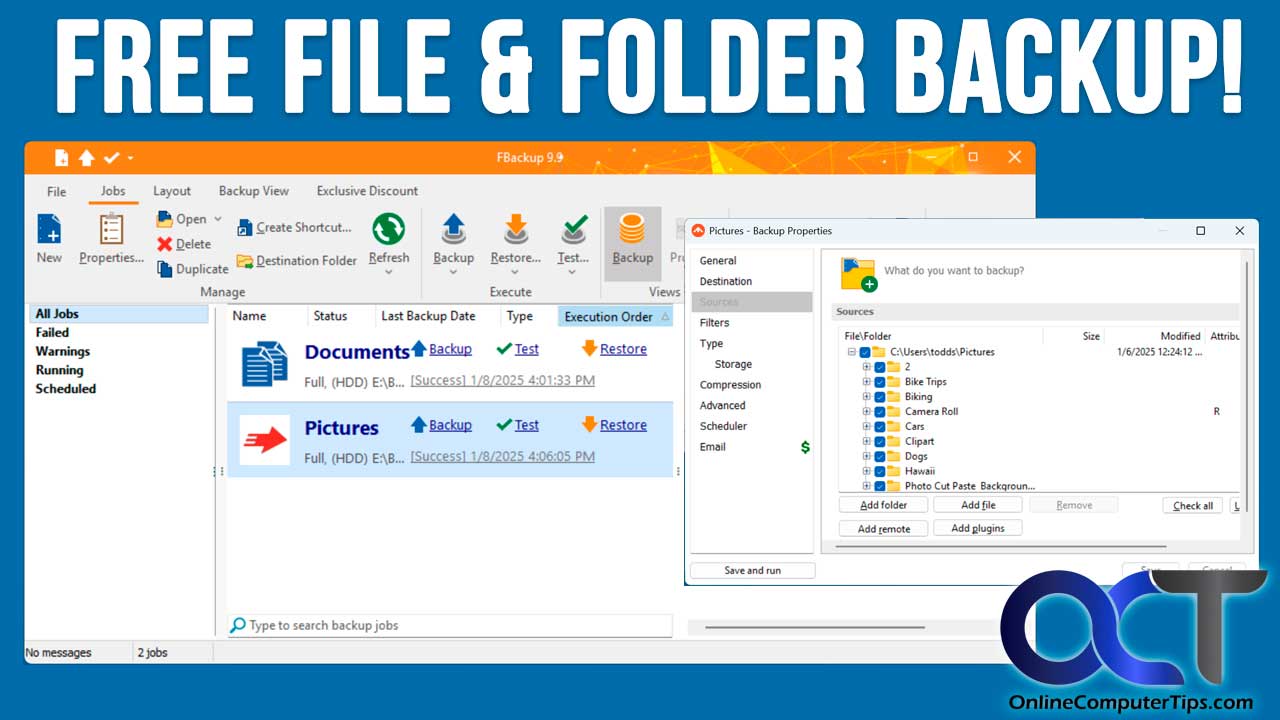The image size is (1280, 720).
Task: Click the green Refresh icon
Action: coord(388,229)
